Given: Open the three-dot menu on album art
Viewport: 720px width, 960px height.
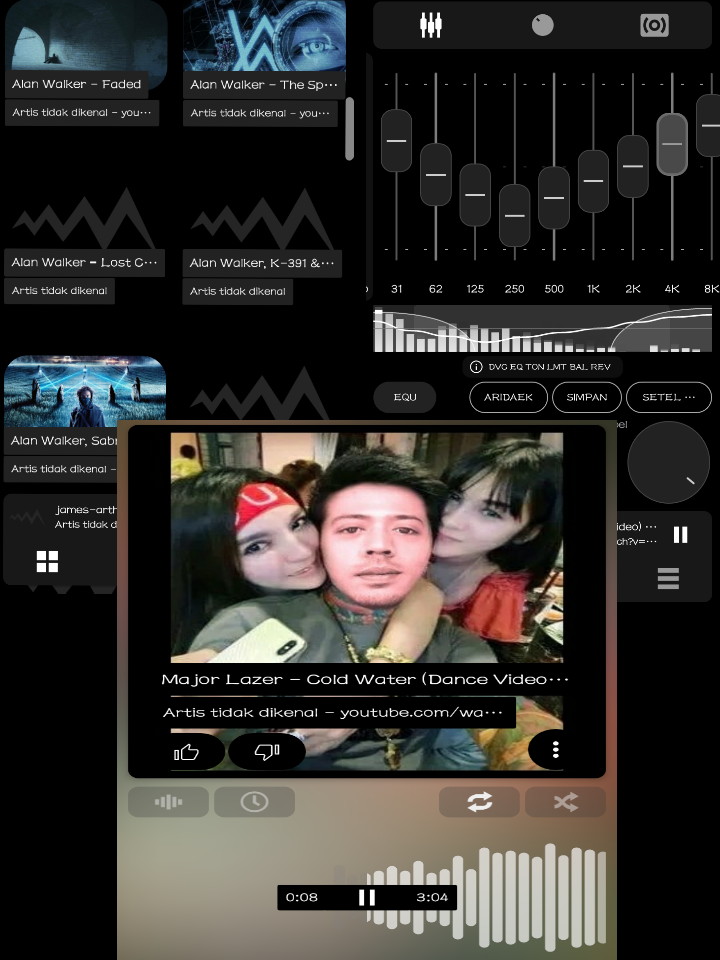Looking at the screenshot, I should pos(555,750).
